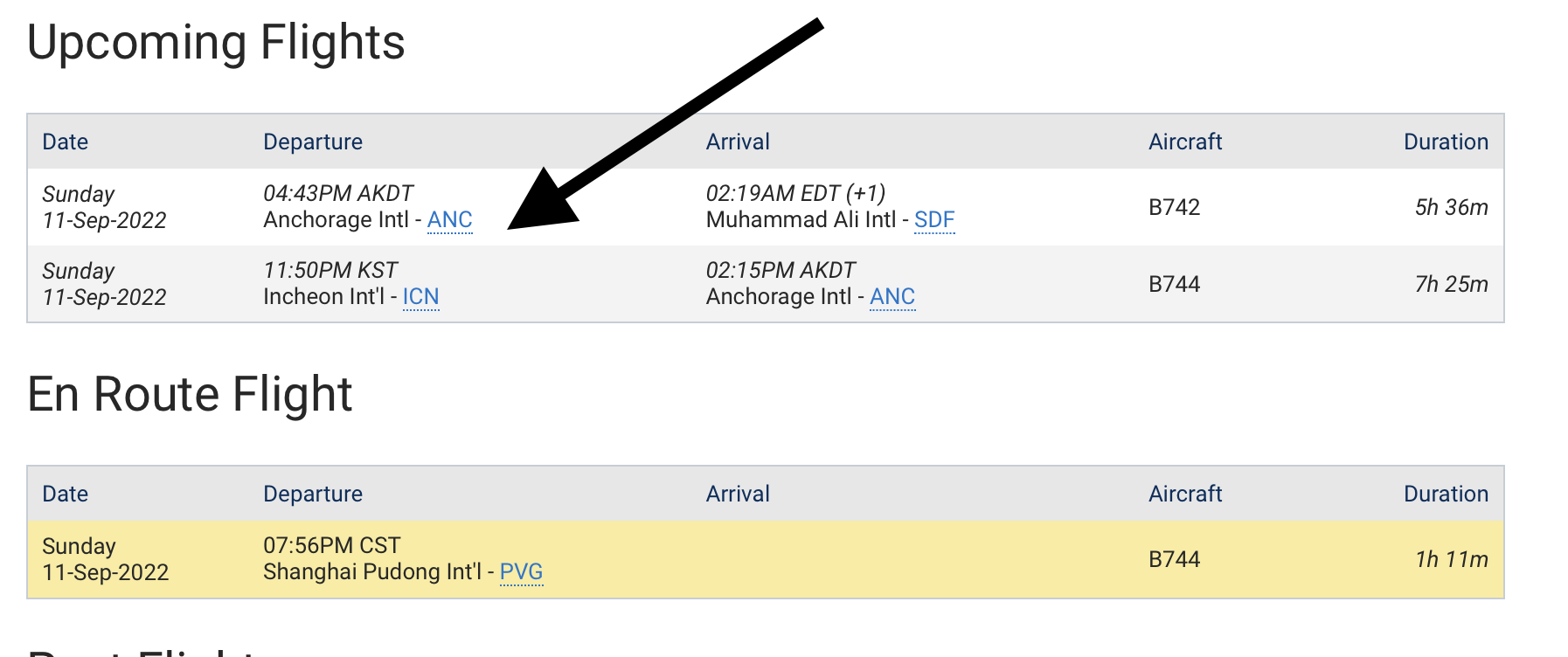This screenshot has width=1568, height=657.
Task: Click Date header in En Route table
Action: [x=66, y=494]
